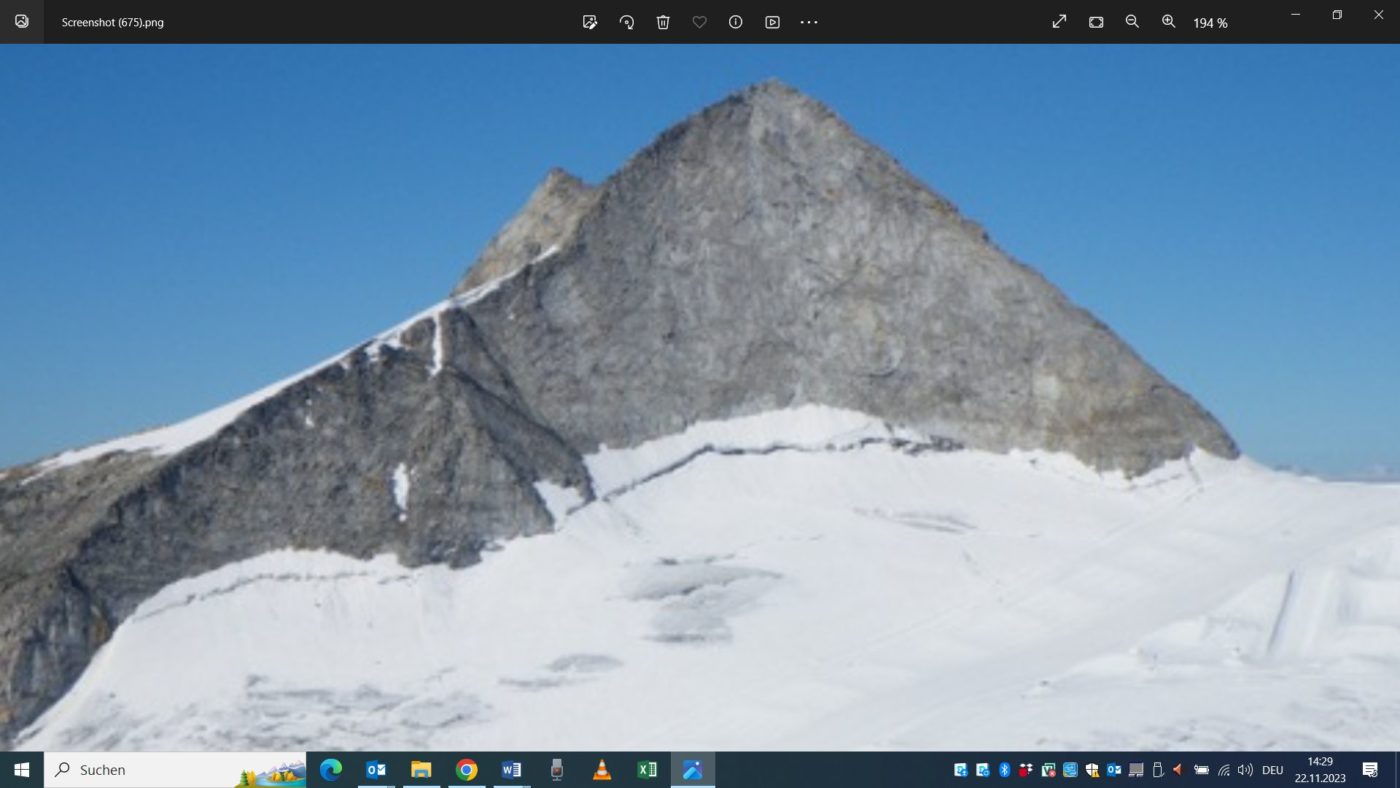Click the Photos app icon beside the filename

[x=22, y=21]
